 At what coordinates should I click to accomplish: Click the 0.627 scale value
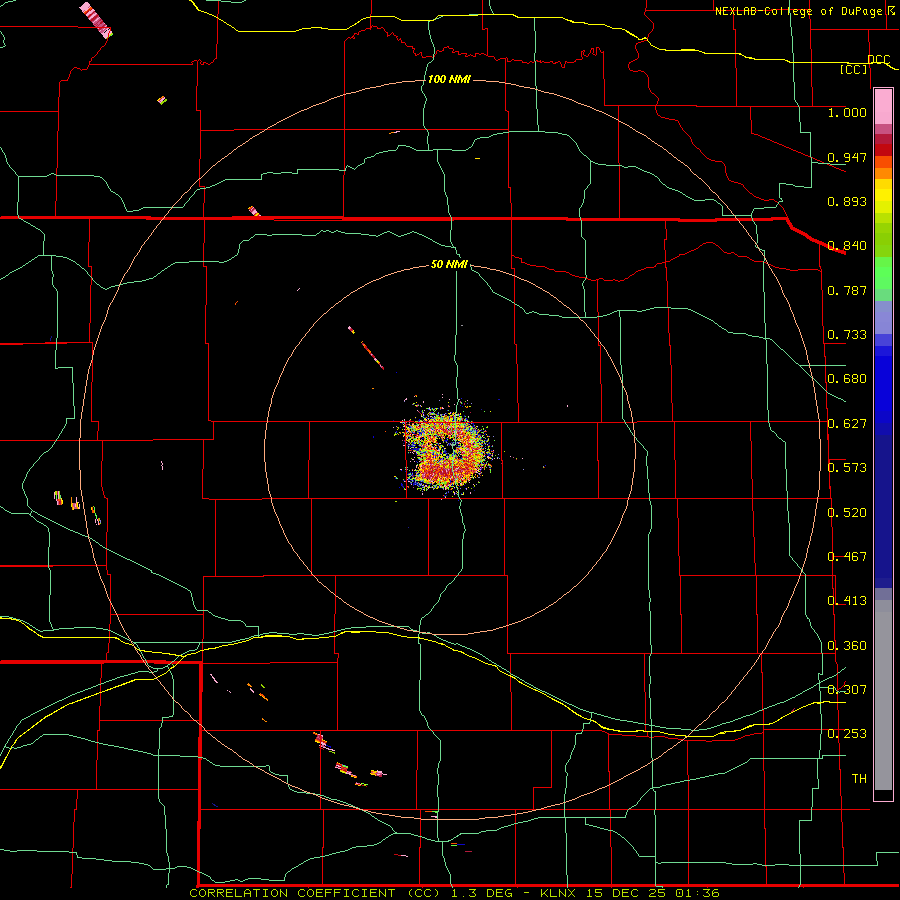point(847,424)
